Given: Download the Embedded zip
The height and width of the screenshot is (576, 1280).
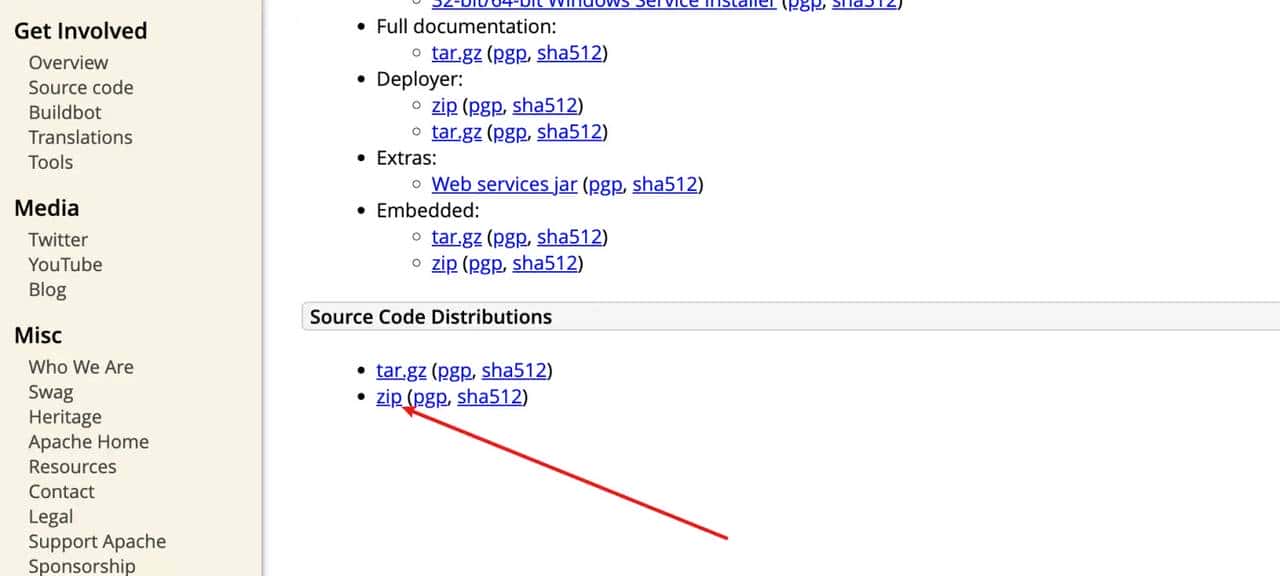Looking at the screenshot, I should (445, 264).
